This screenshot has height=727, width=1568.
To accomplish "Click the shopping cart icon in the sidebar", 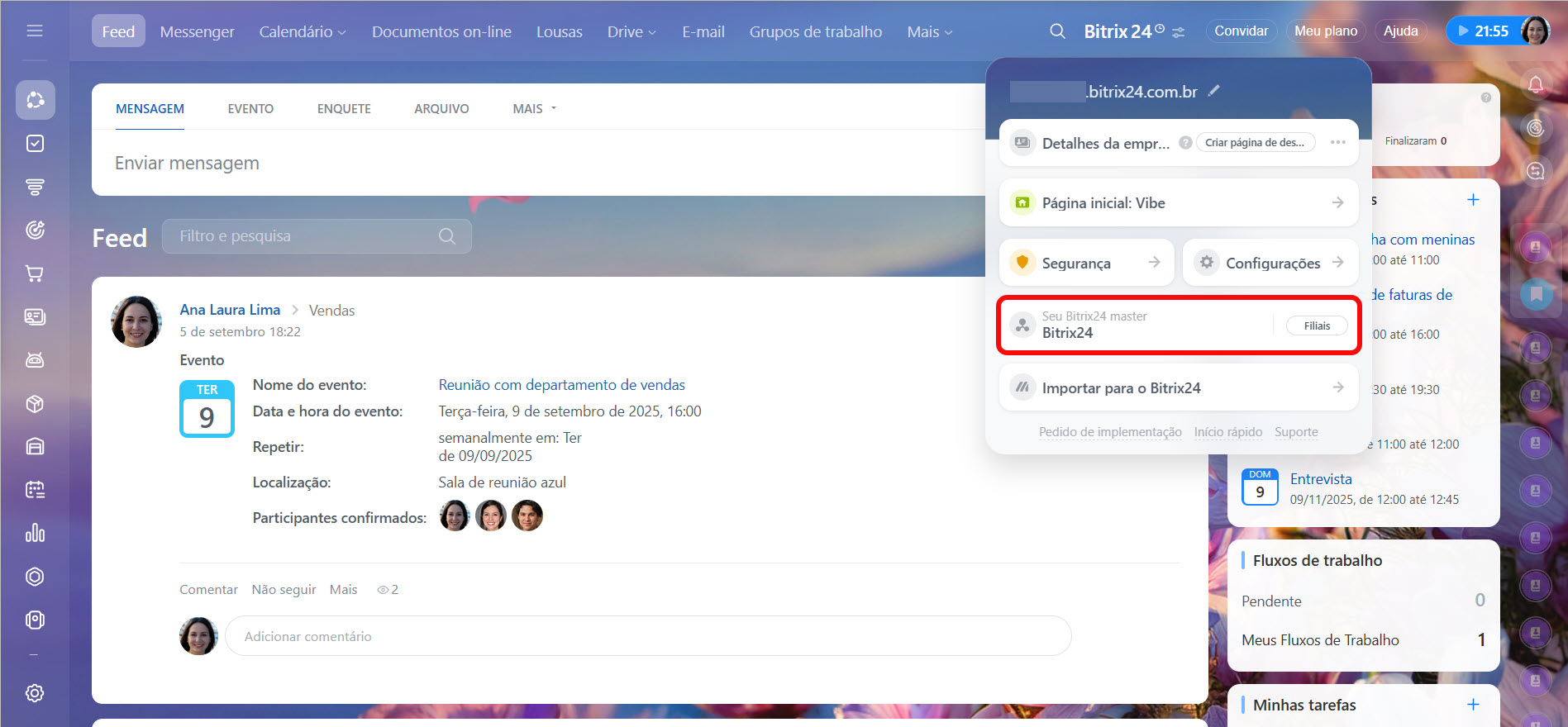I will coord(35,273).
